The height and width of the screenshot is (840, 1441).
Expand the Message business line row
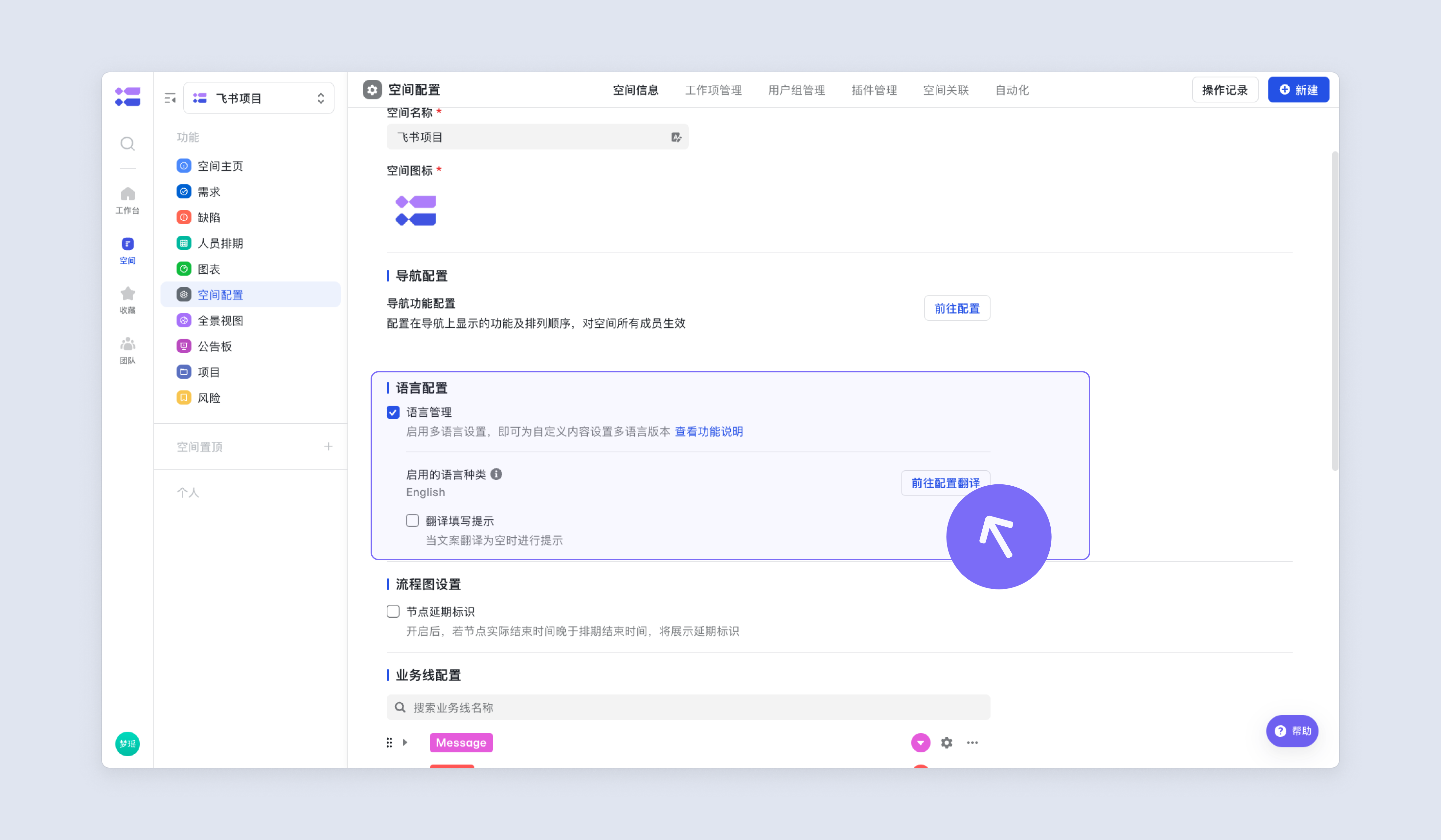(405, 742)
